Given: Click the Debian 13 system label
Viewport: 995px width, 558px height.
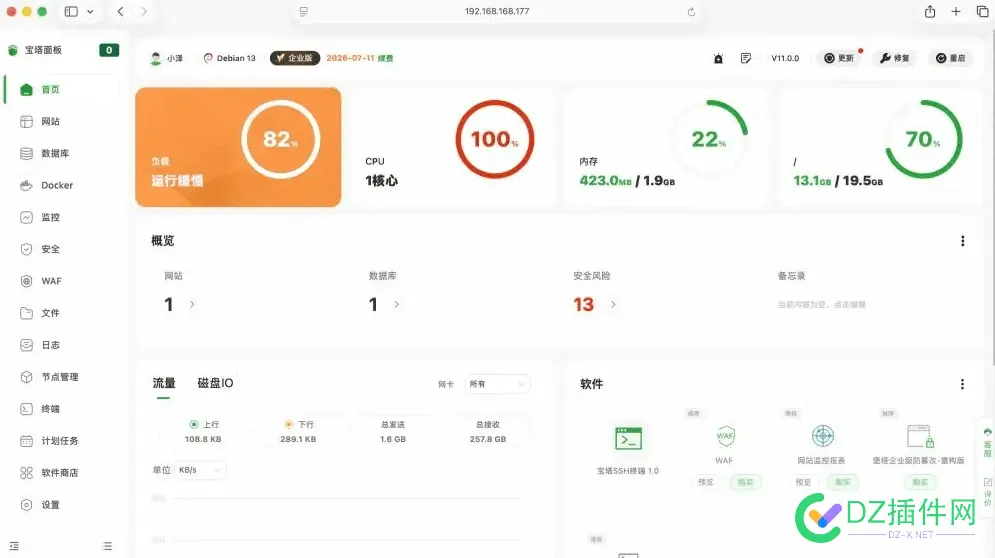Looking at the screenshot, I should pos(230,58).
